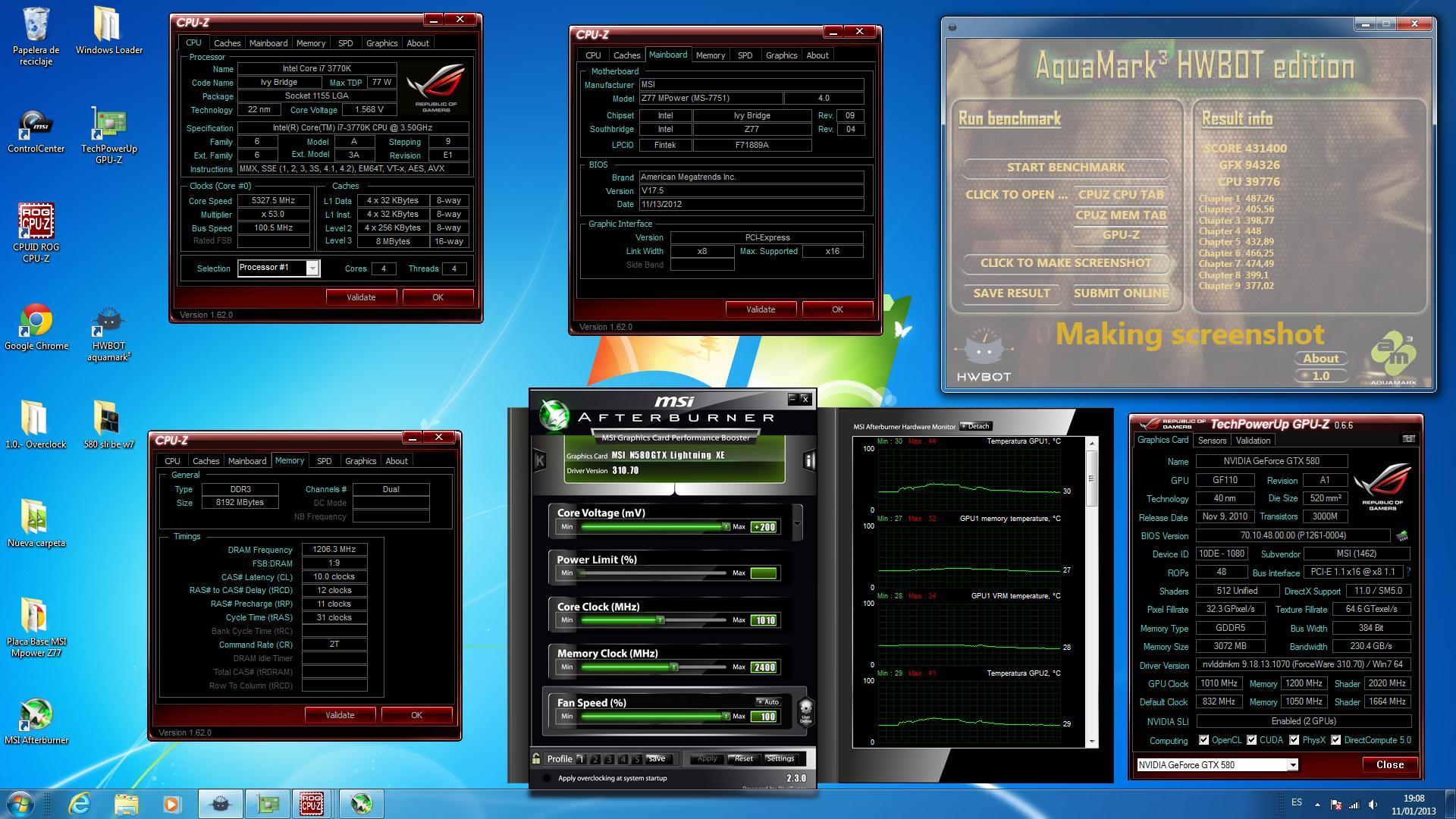Toggle PhysX checkbox in GPU-Z

click(x=1294, y=740)
